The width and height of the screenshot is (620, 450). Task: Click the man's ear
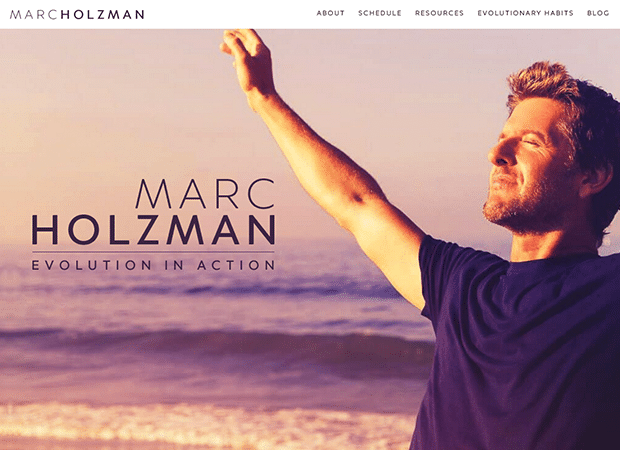coord(597,176)
